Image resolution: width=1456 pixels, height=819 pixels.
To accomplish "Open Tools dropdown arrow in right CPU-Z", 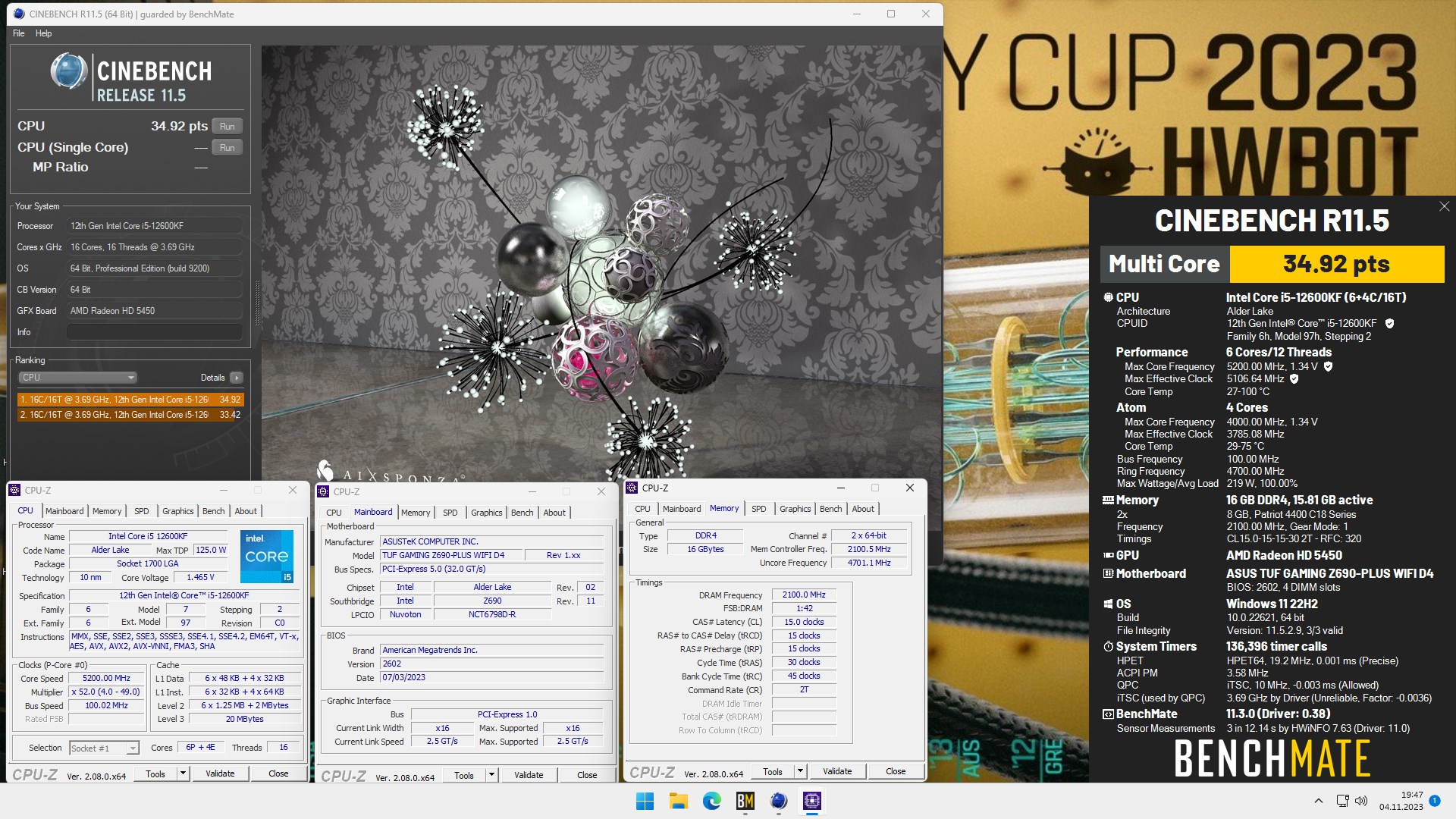I will pyautogui.click(x=800, y=771).
